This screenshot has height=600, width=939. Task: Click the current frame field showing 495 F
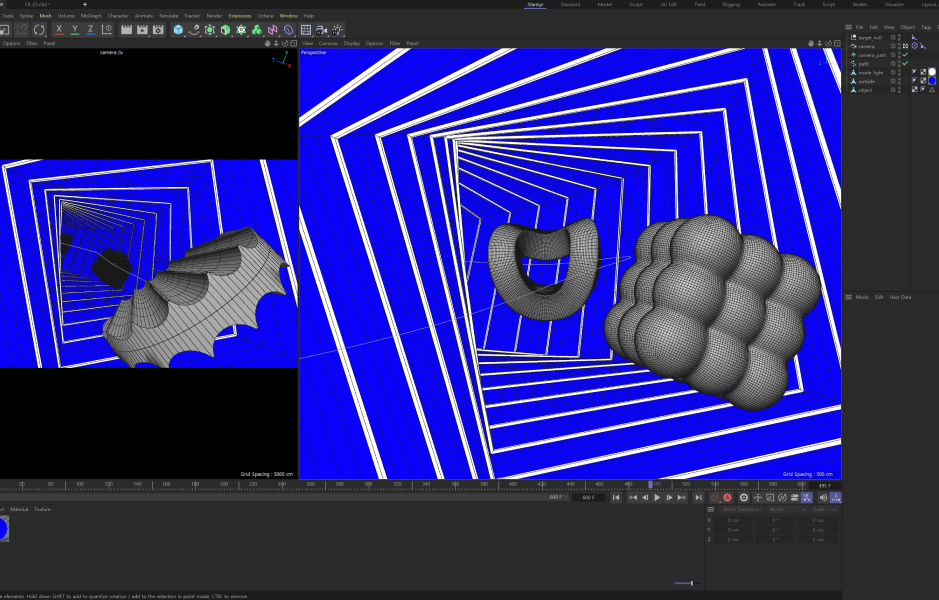(x=825, y=486)
